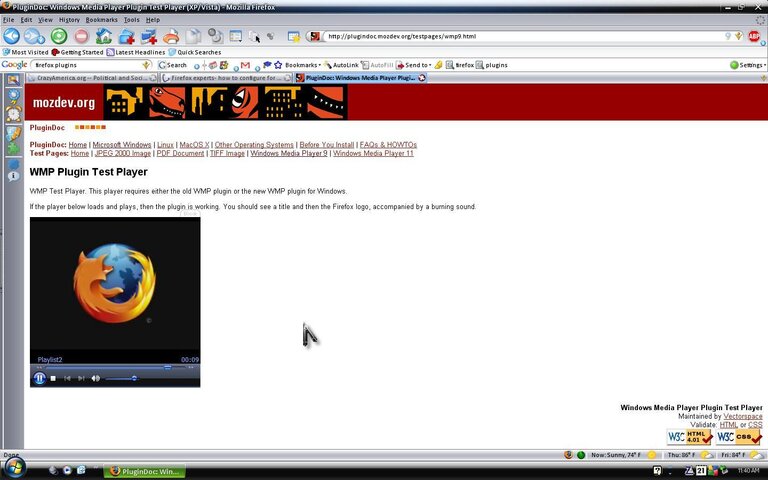Click the AutoLink button
768x480 pixels.
[341, 65]
